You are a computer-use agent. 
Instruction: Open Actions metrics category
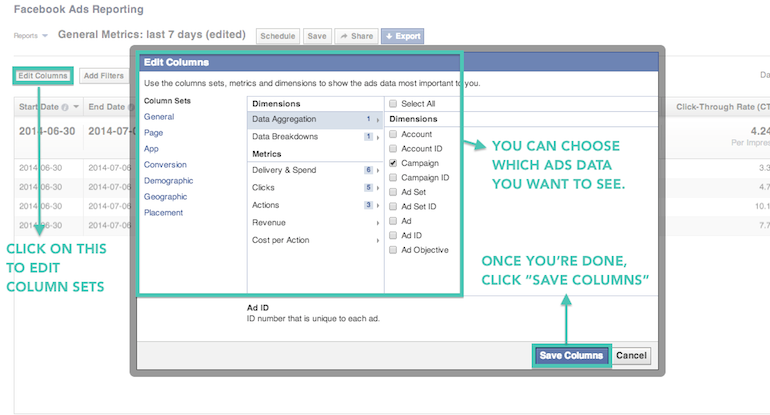pos(315,205)
